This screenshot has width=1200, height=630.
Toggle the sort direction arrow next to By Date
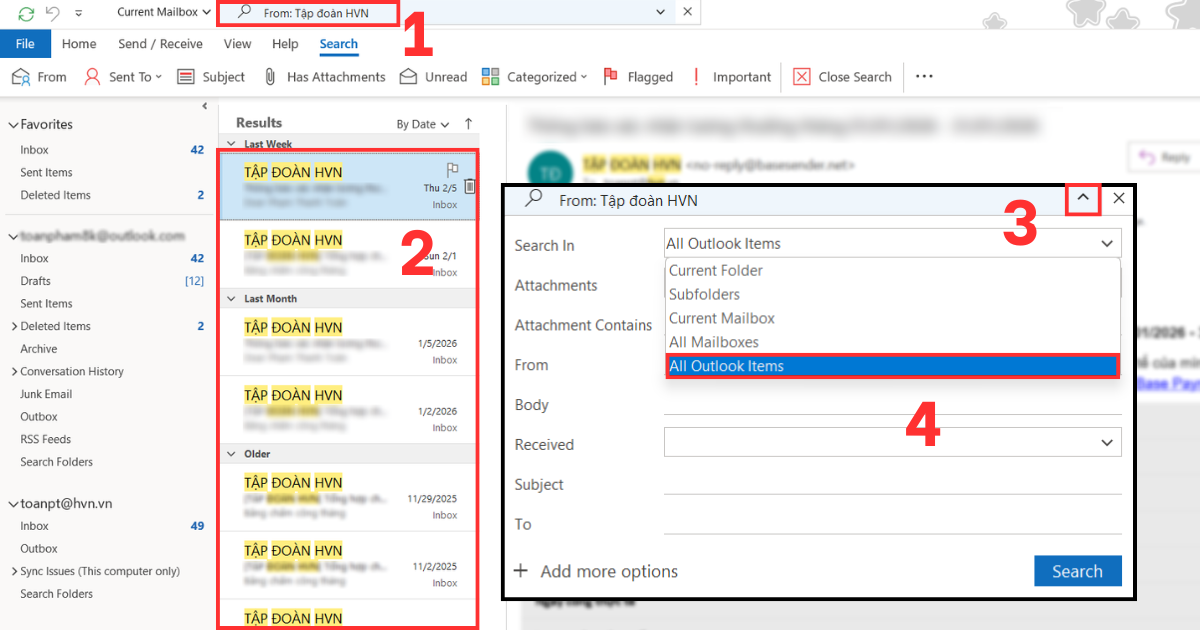467,123
